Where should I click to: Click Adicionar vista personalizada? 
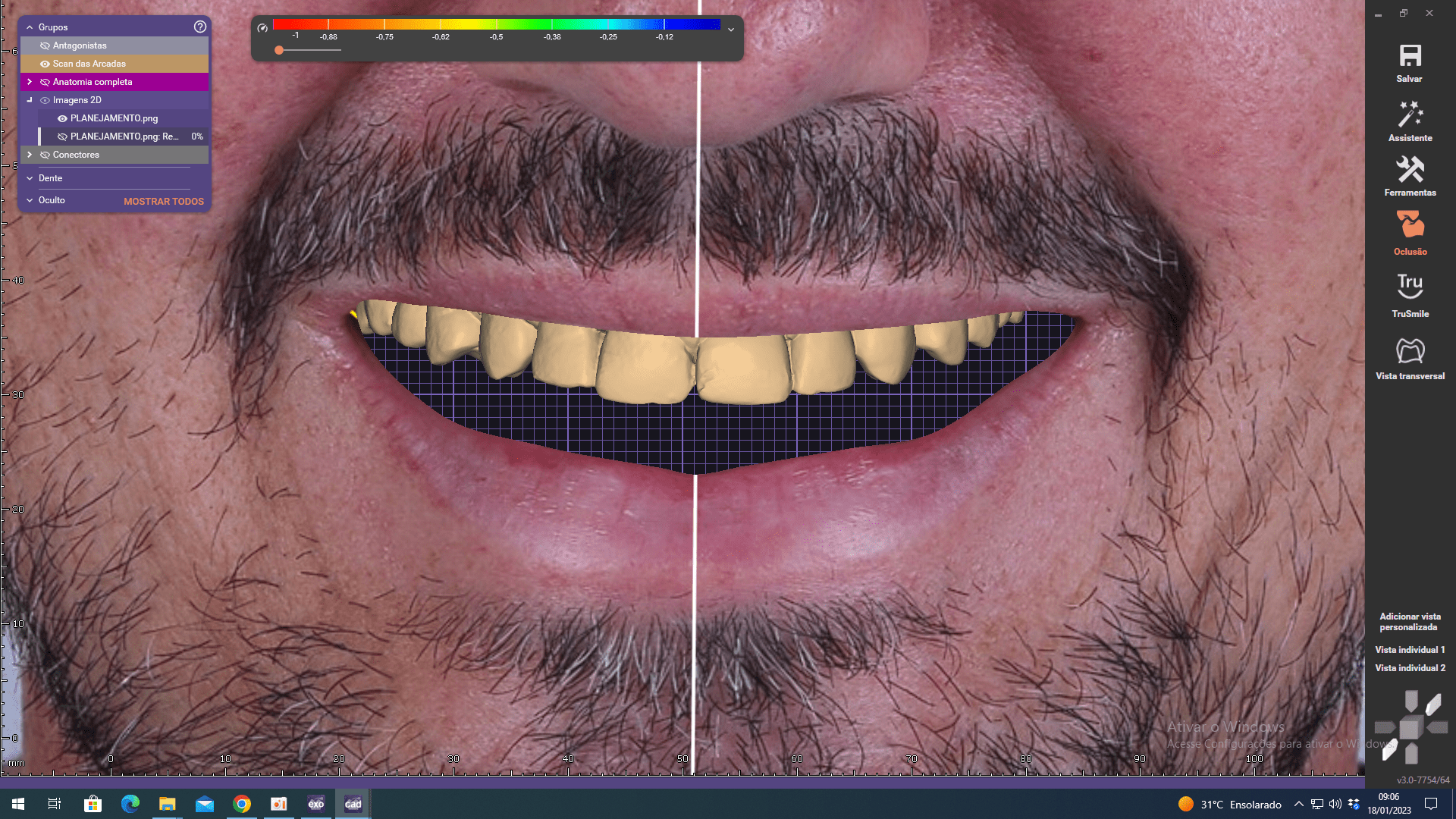(x=1410, y=622)
